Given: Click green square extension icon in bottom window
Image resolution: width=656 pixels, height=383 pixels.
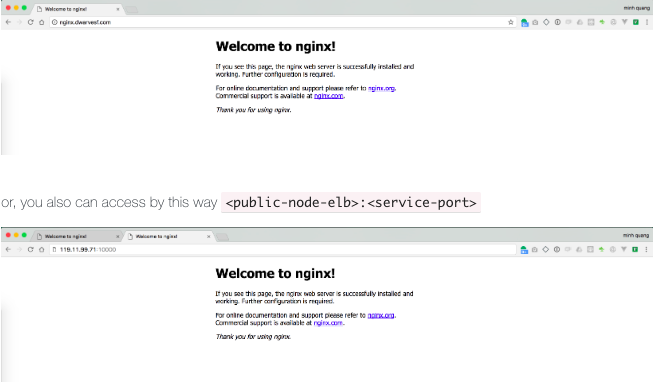Looking at the screenshot, I should 635,249.
